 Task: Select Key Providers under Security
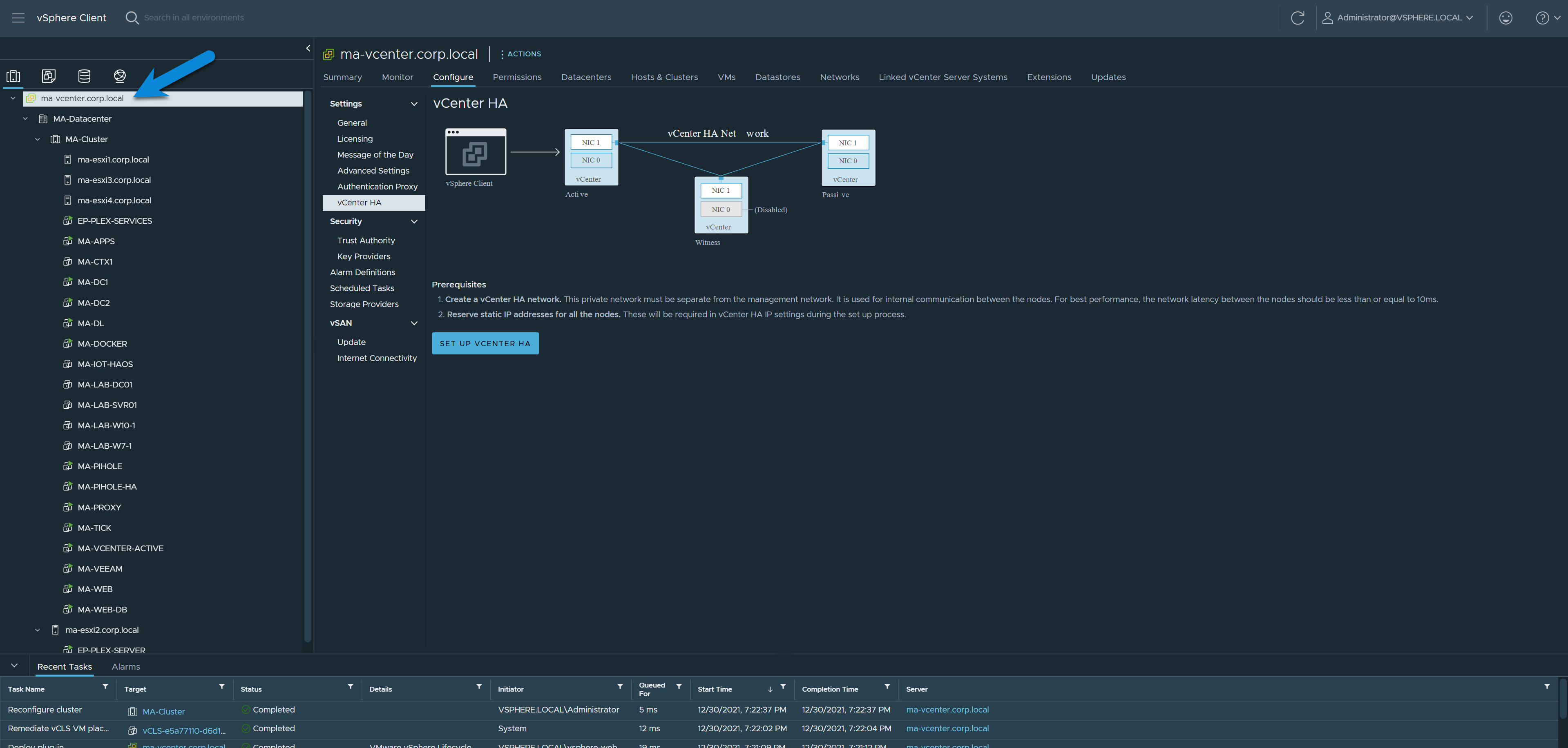click(363, 257)
